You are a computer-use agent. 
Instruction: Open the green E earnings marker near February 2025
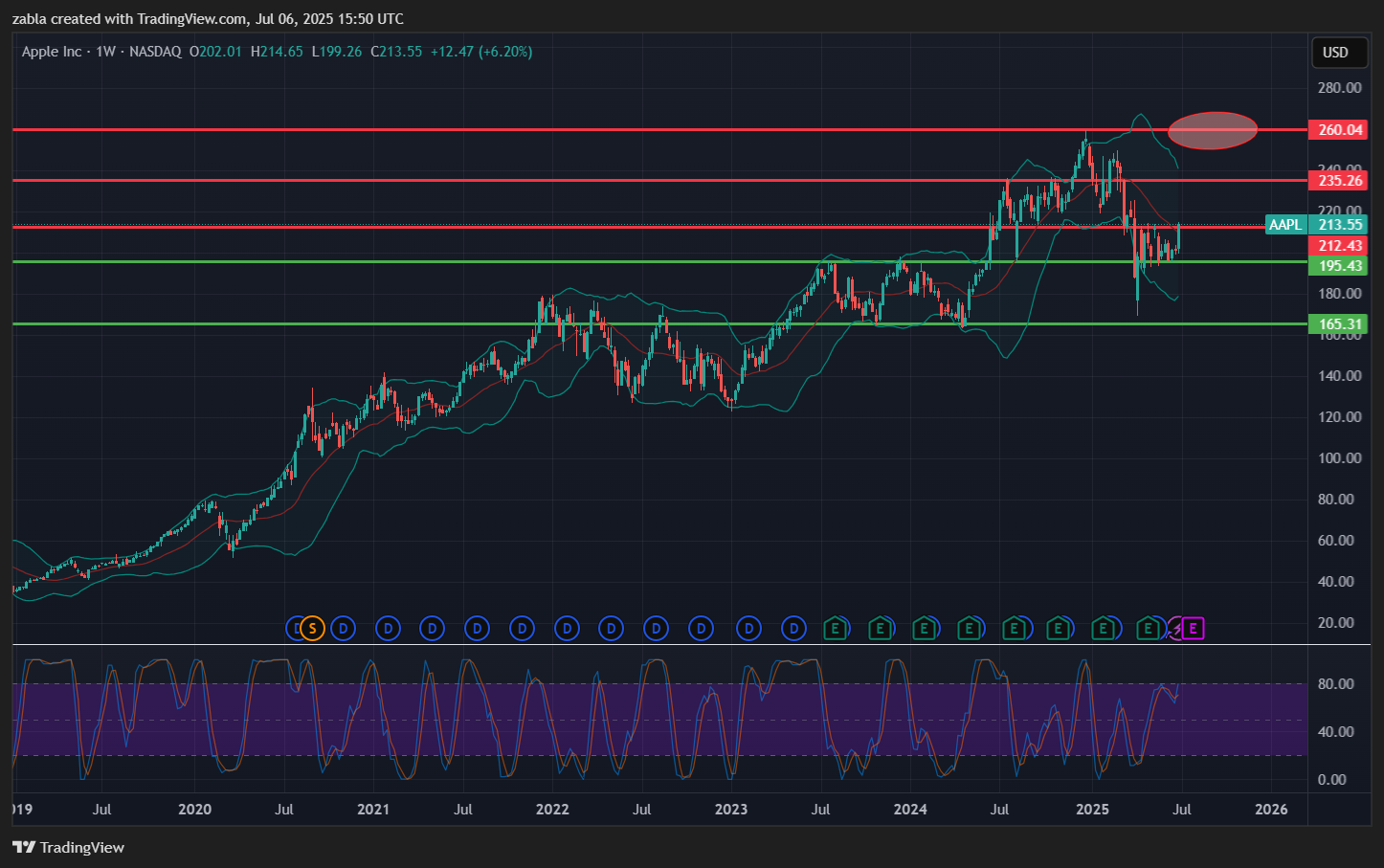1103,629
